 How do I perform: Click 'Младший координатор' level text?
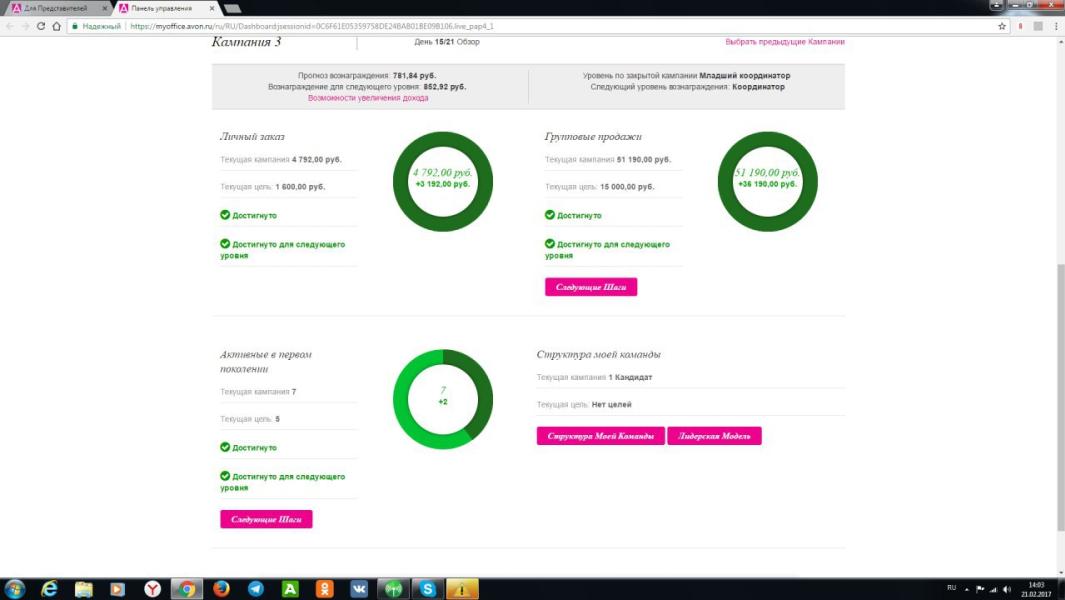pyautogui.click(x=745, y=75)
